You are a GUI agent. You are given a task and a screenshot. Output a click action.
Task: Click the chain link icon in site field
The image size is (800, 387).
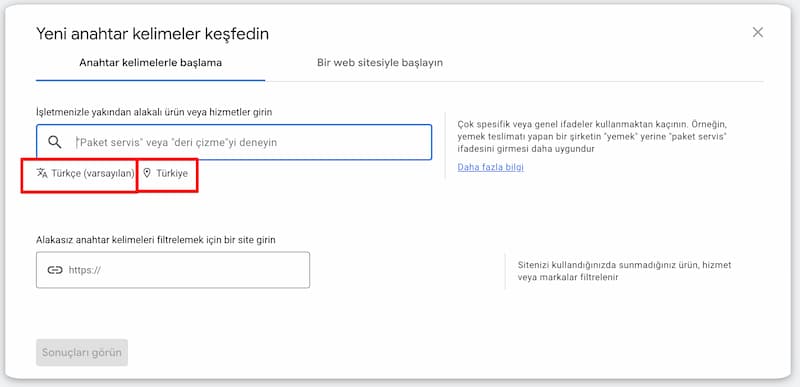tap(55, 270)
